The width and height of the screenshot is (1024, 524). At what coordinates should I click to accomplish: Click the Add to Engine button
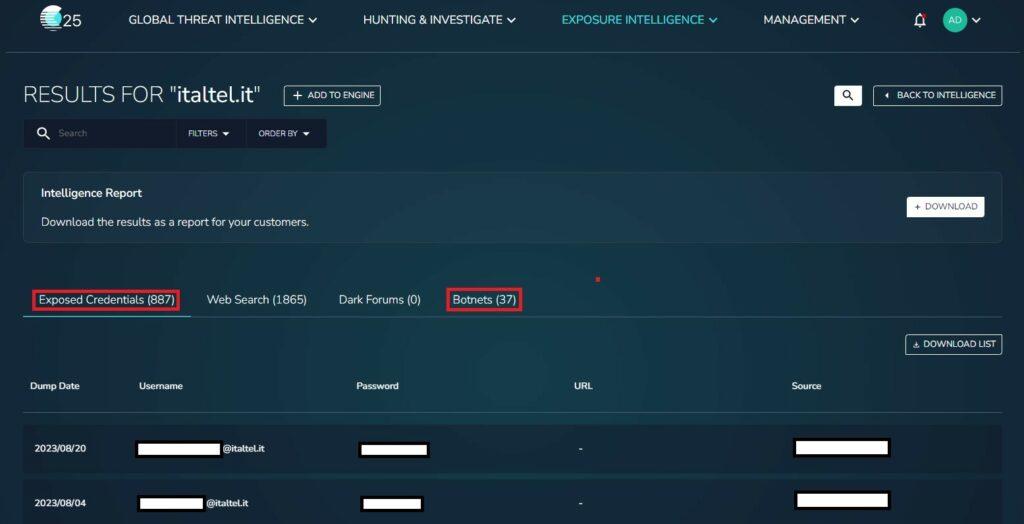pos(332,95)
